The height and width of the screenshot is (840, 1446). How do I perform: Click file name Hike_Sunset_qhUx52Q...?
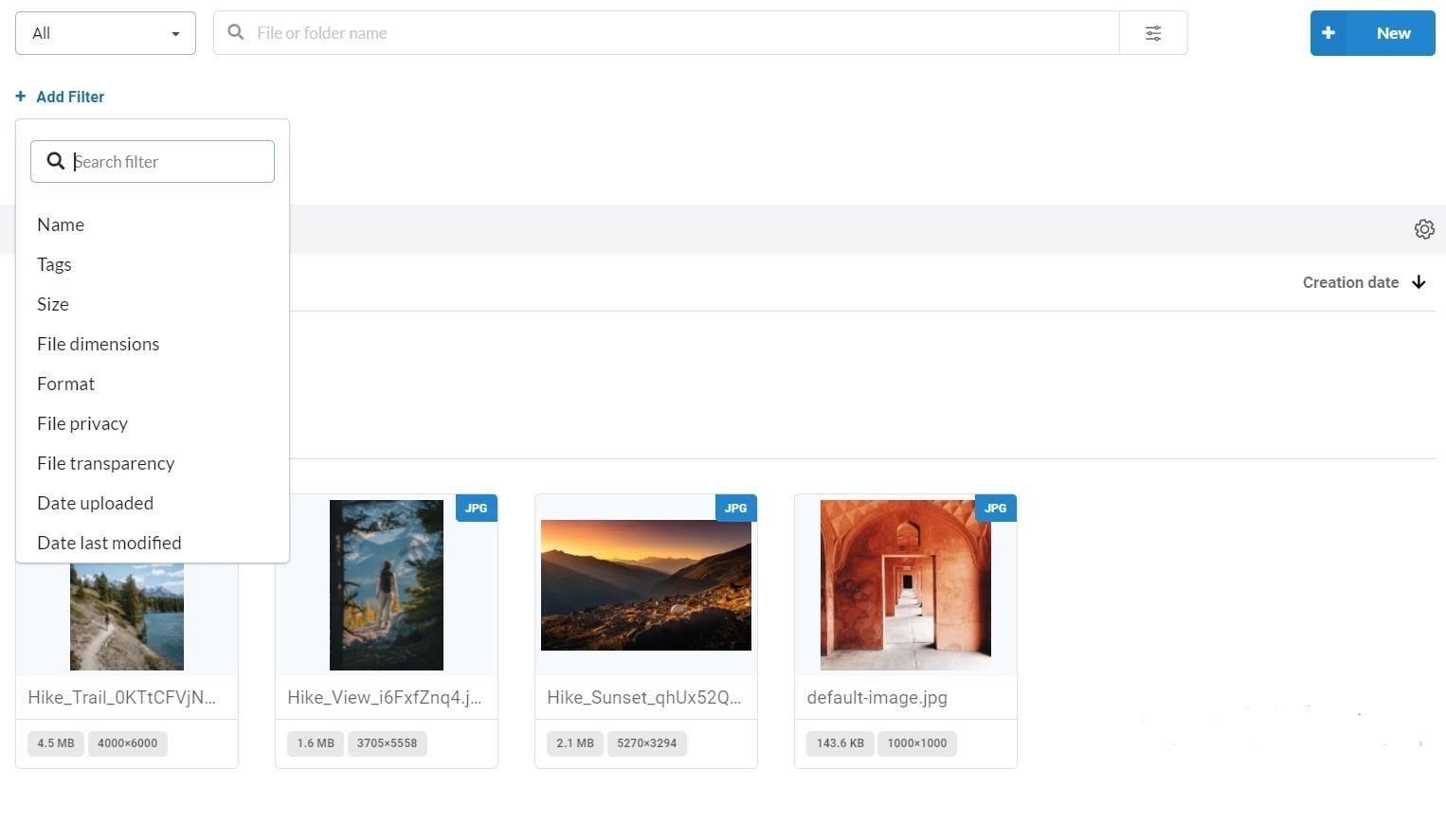pyautogui.click(x=643, y=698)
